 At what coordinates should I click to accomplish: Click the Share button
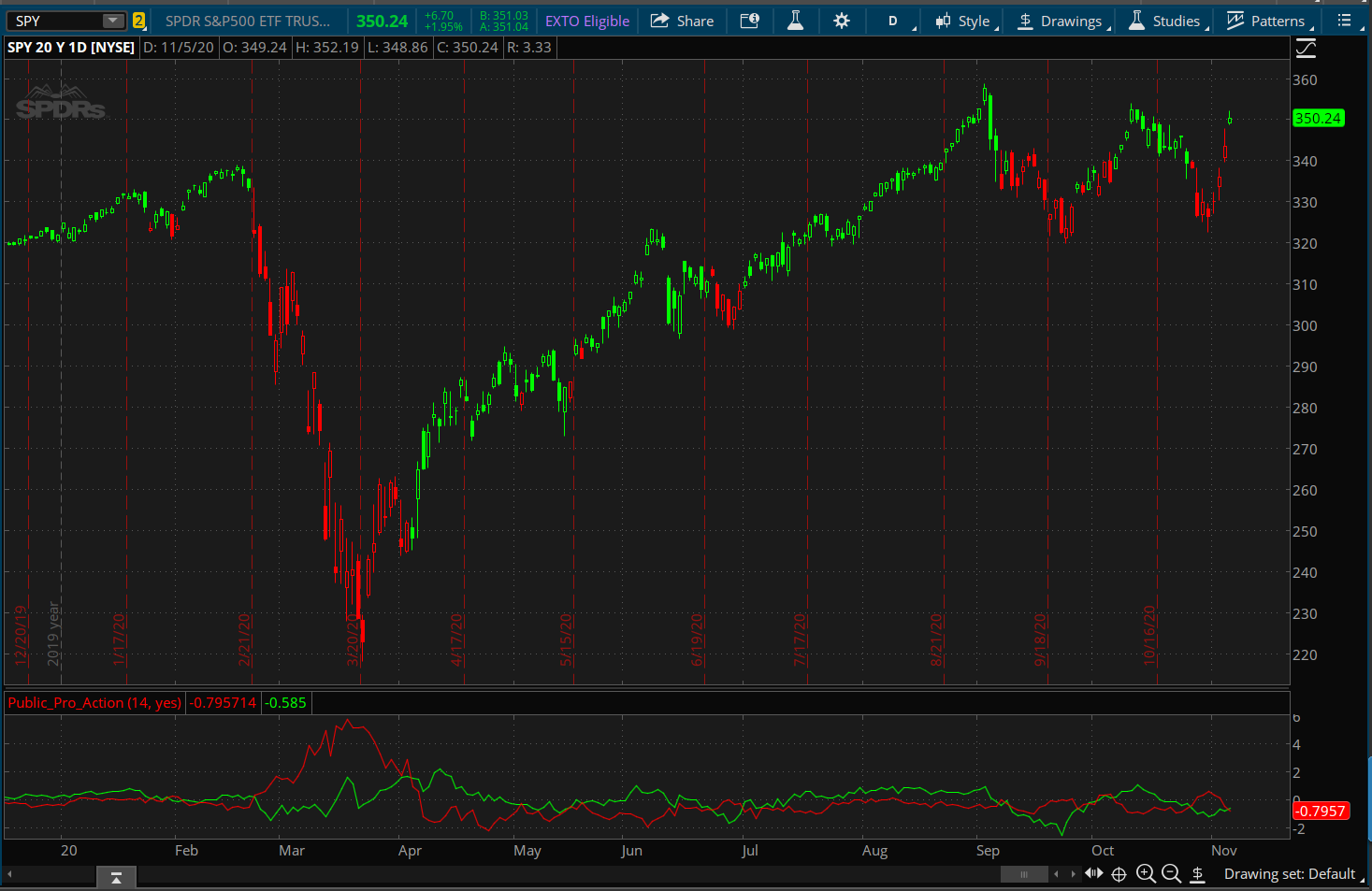(x=682, y=21)
